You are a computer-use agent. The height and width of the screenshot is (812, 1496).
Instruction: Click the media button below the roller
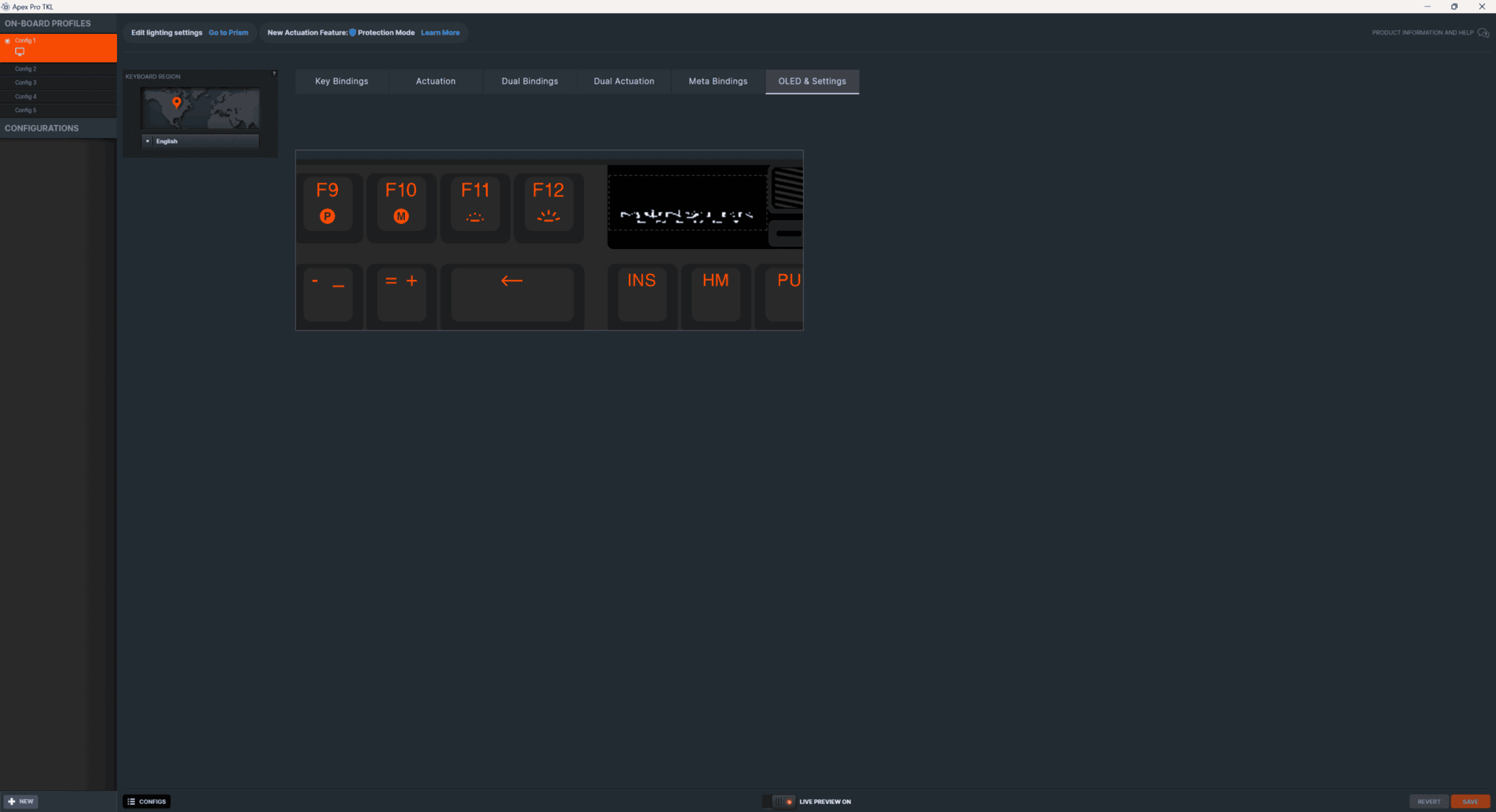coord(787,233)
